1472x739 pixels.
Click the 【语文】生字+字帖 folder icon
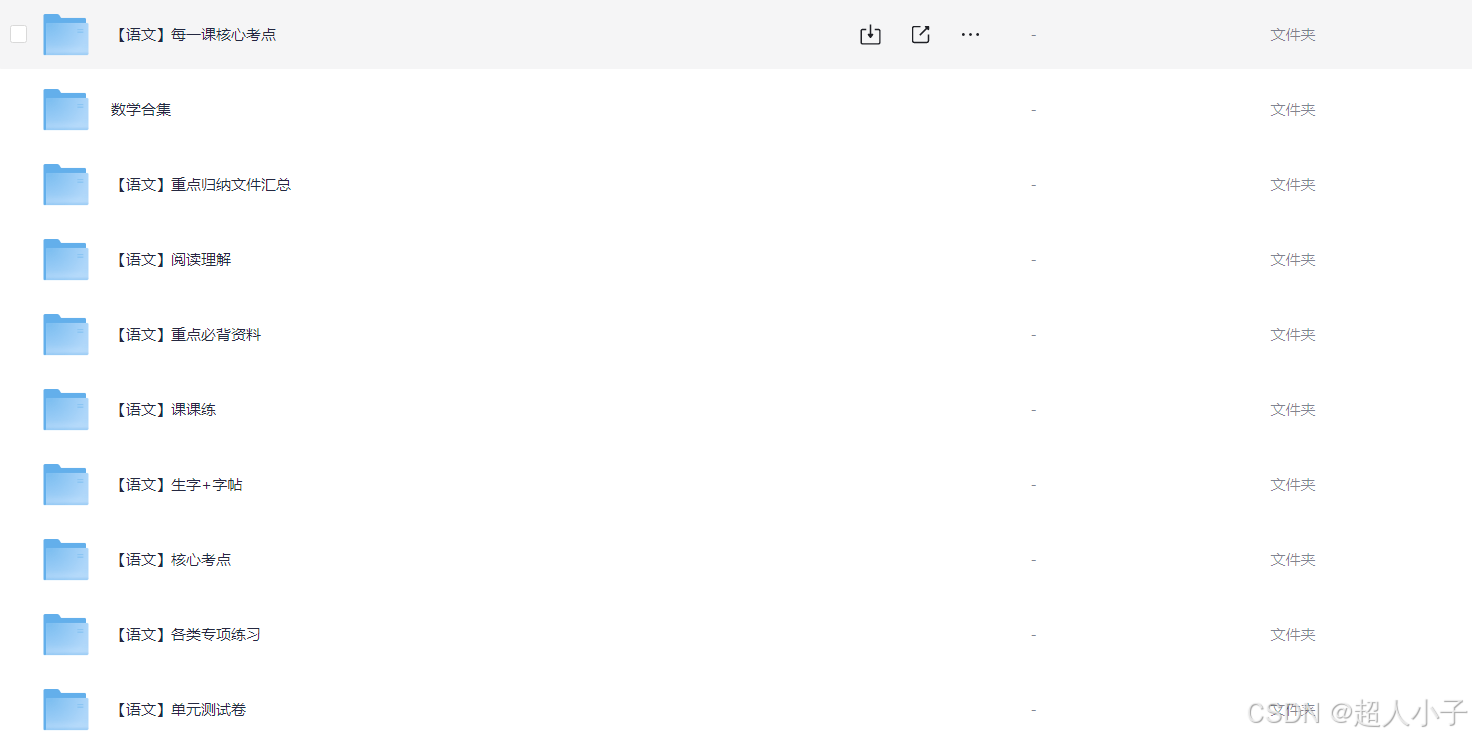click(x=66, y=484)
